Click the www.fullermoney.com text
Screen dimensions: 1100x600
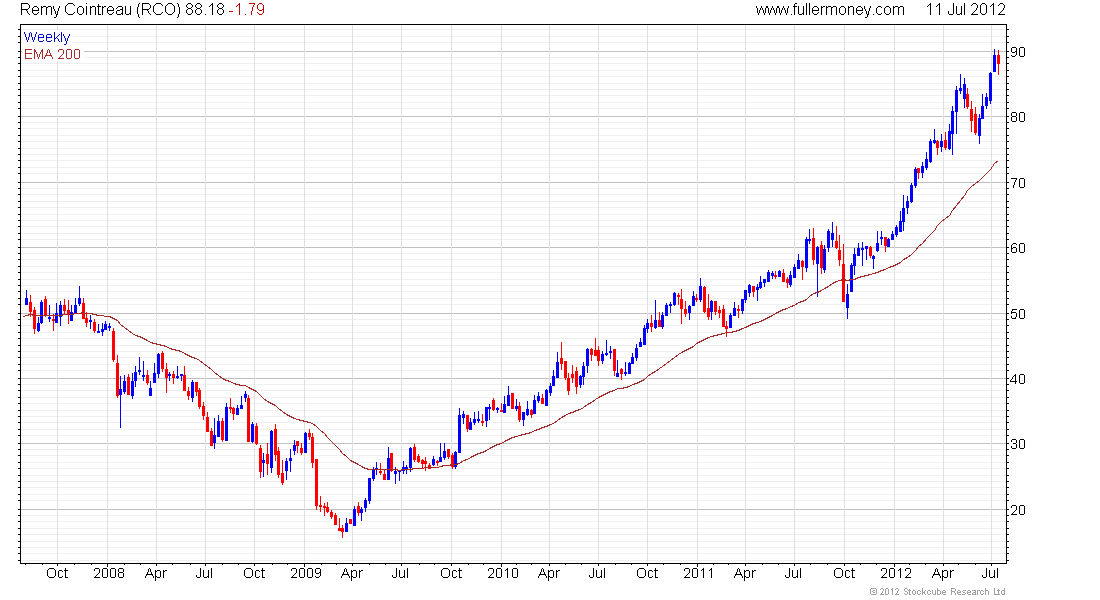tap(830, 10)
